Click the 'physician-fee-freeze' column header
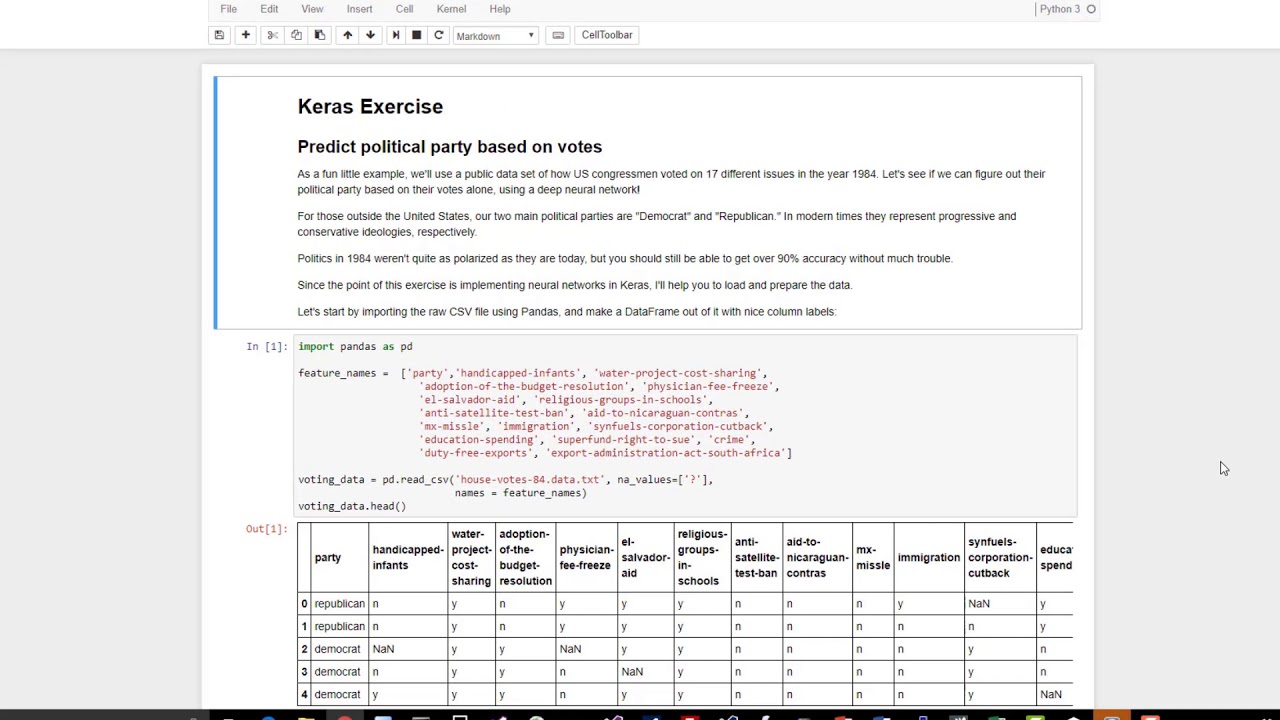Screen dimensions: 1280x720 [586, 558]
